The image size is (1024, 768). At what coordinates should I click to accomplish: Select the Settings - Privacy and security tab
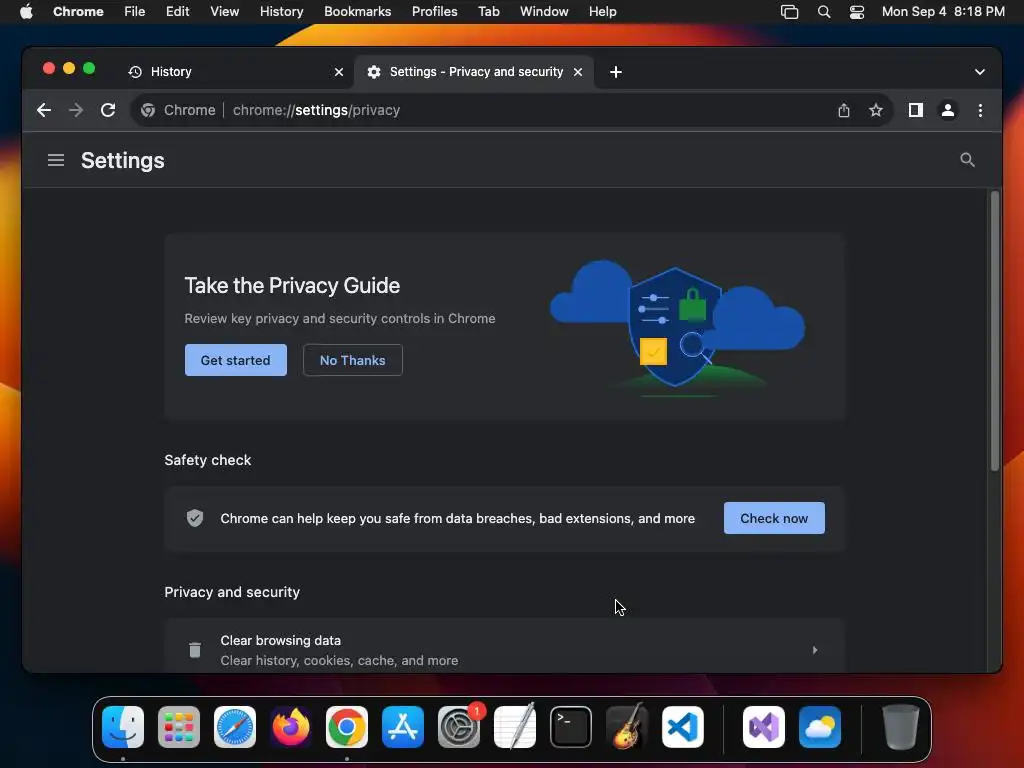474,72
